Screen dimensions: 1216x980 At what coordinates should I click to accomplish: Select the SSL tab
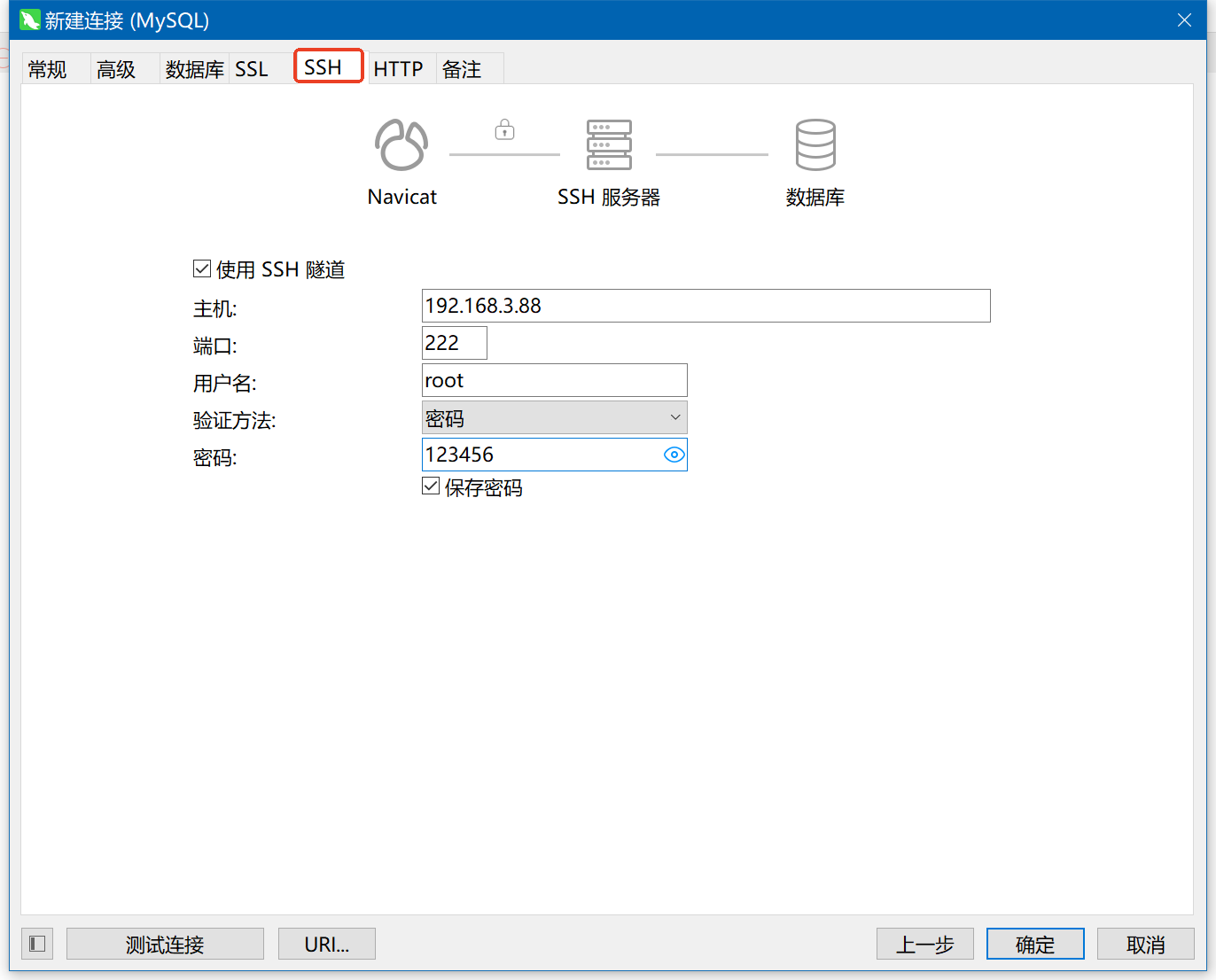252,69
